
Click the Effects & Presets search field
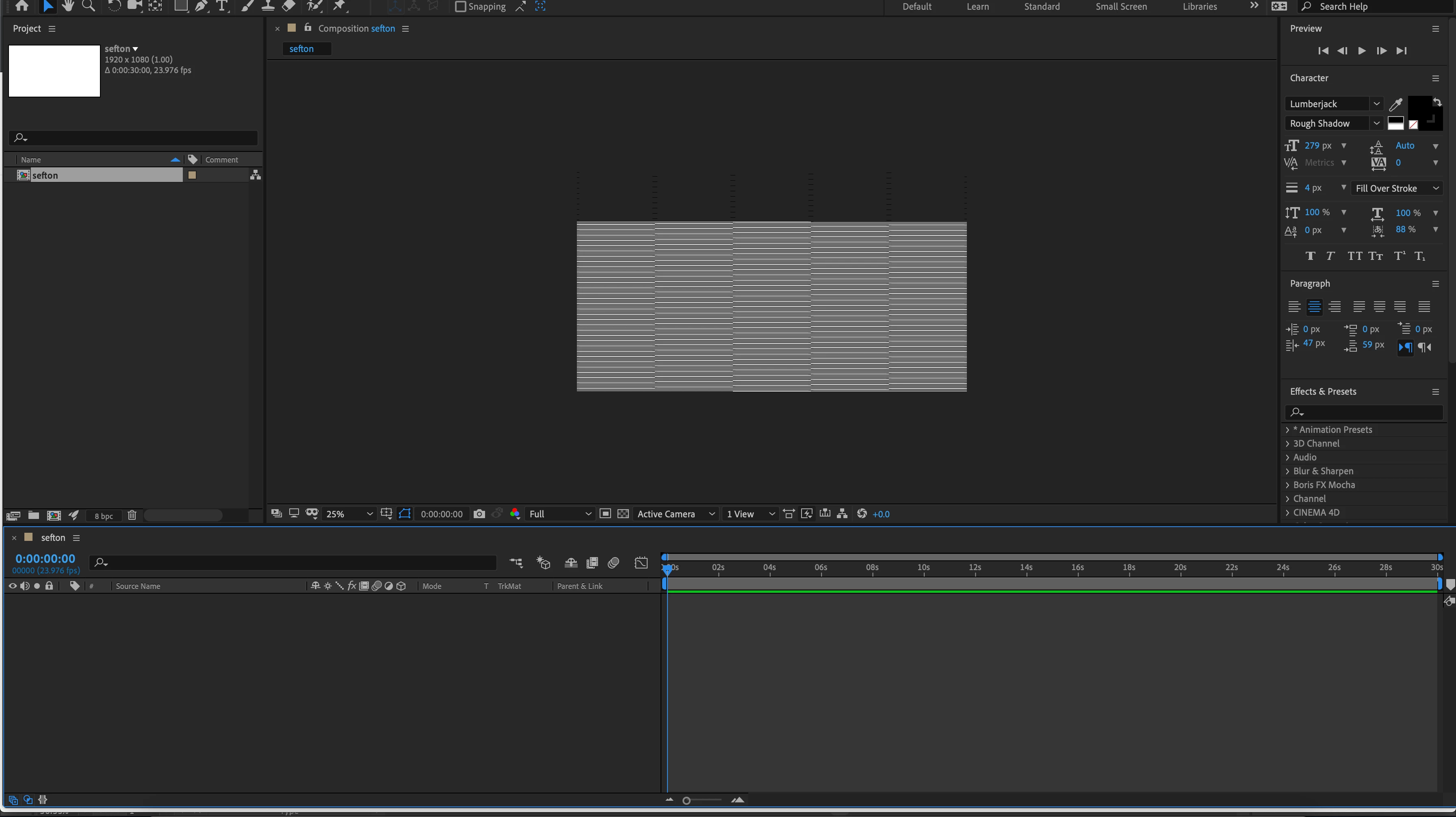(1368, 412)
